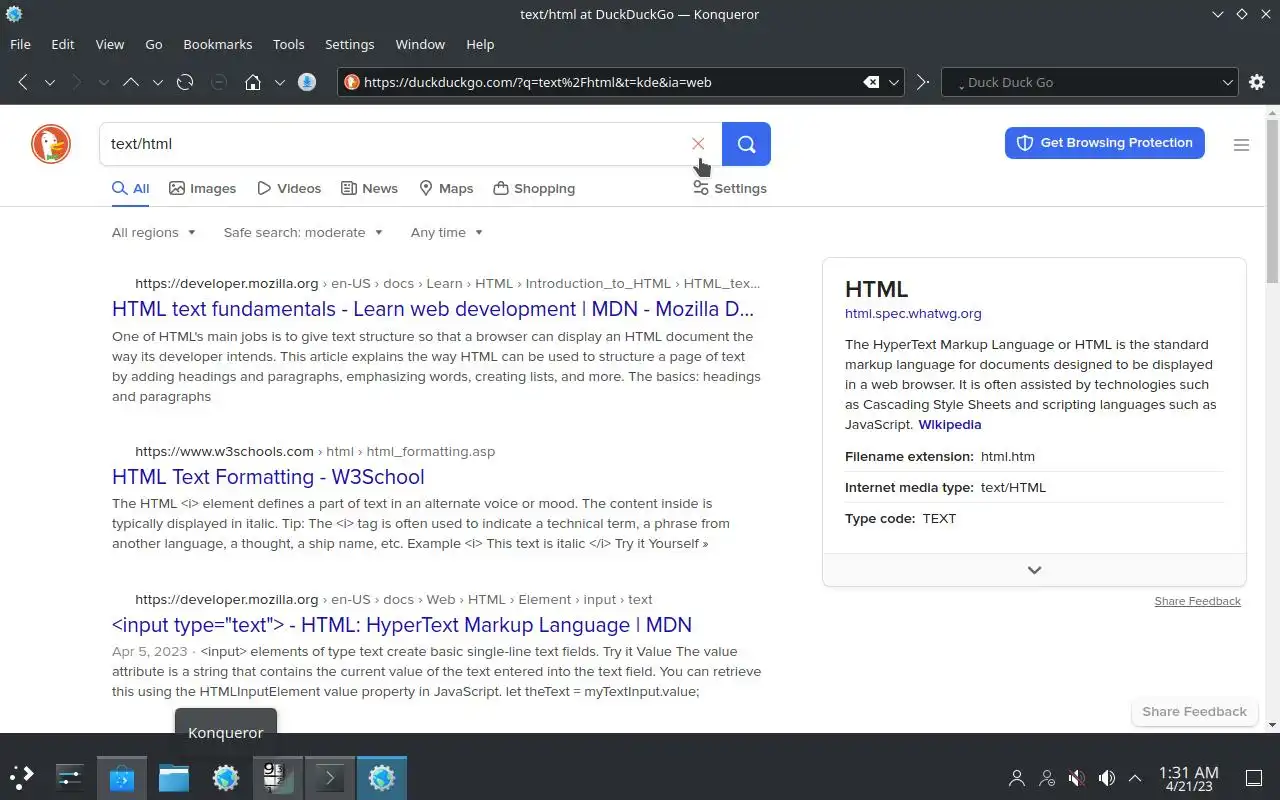Go to the Home page icon
Viewport: 1280px width, 800px height.
point(253,82)
